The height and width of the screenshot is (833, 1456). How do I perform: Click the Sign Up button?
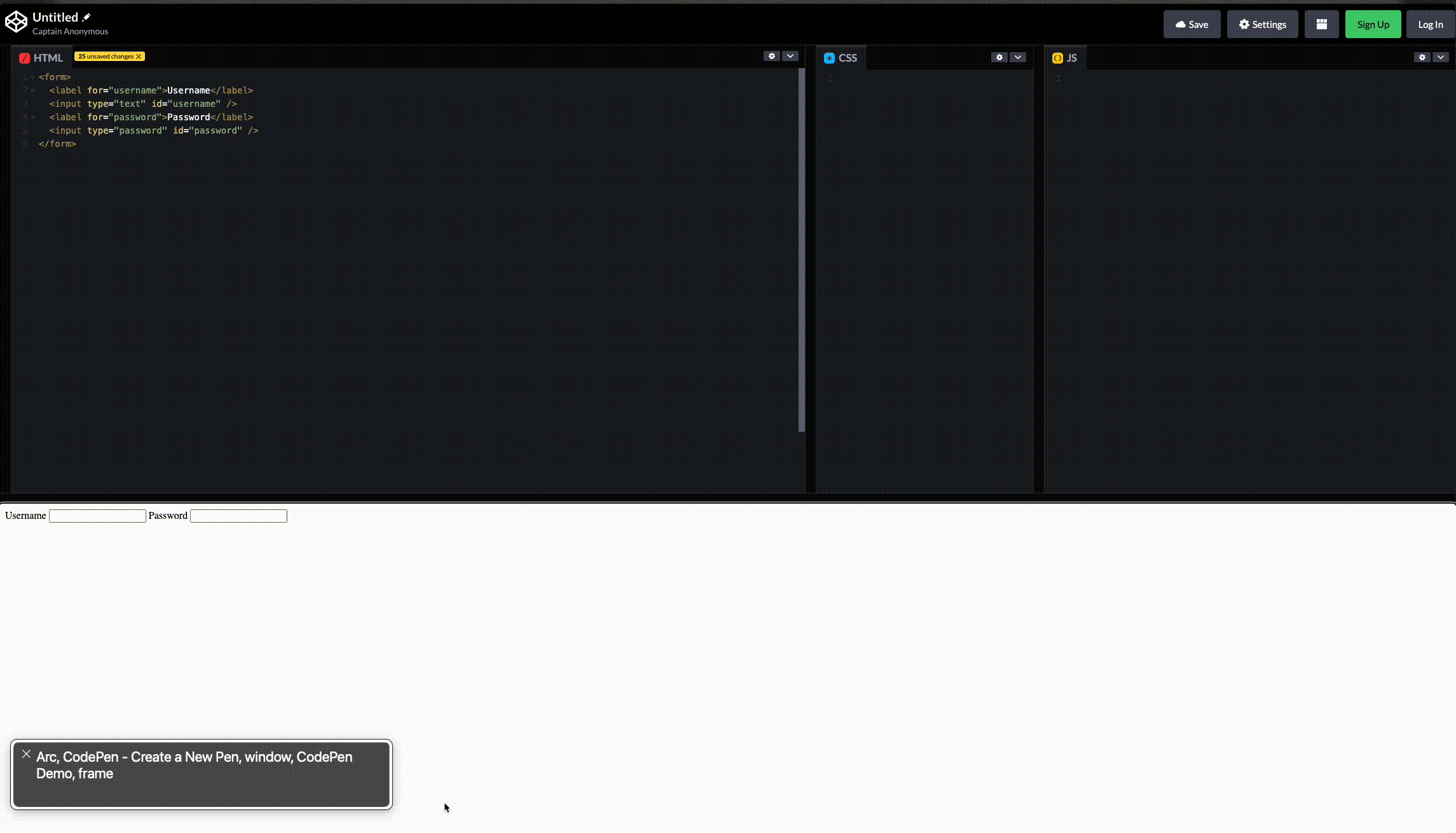1373,24
